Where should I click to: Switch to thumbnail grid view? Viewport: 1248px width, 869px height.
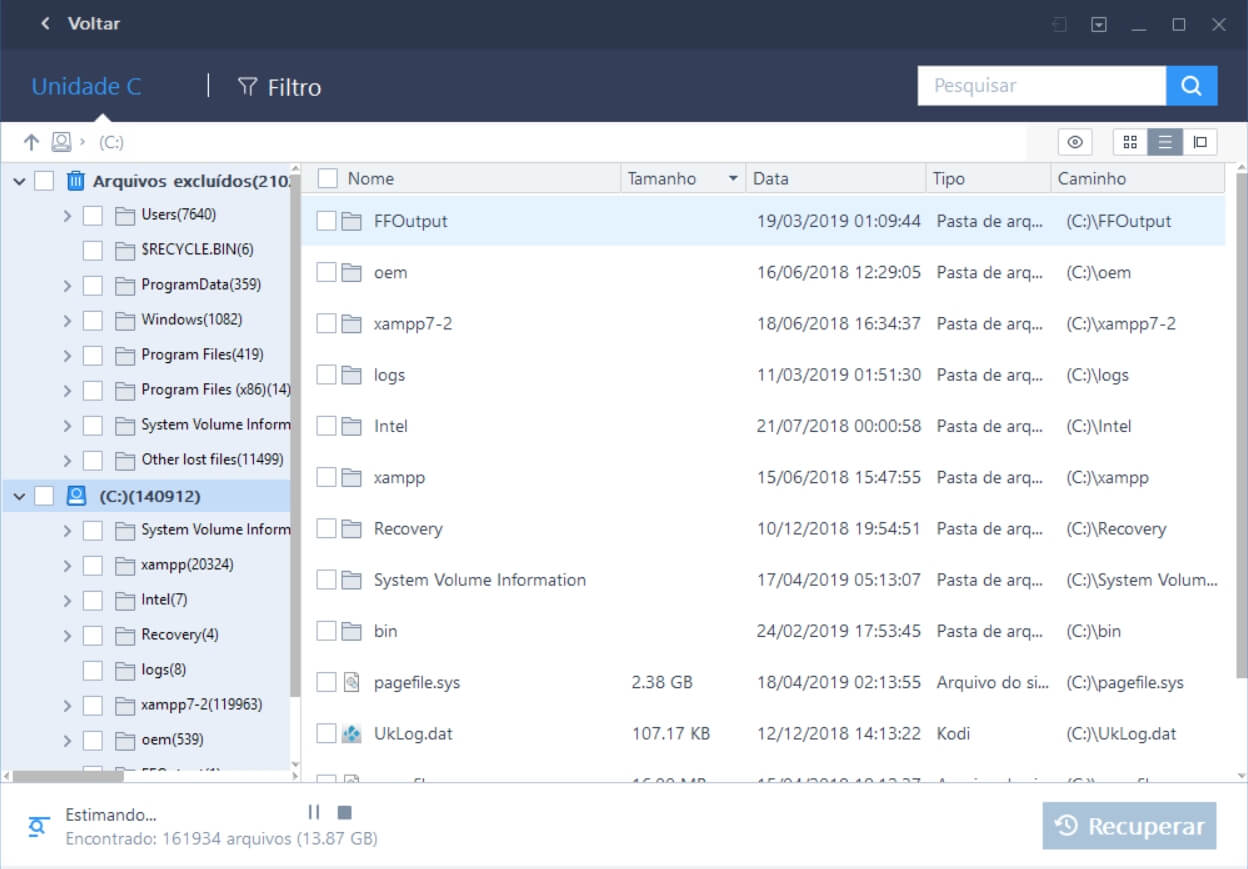click(x=1130, y=142)
